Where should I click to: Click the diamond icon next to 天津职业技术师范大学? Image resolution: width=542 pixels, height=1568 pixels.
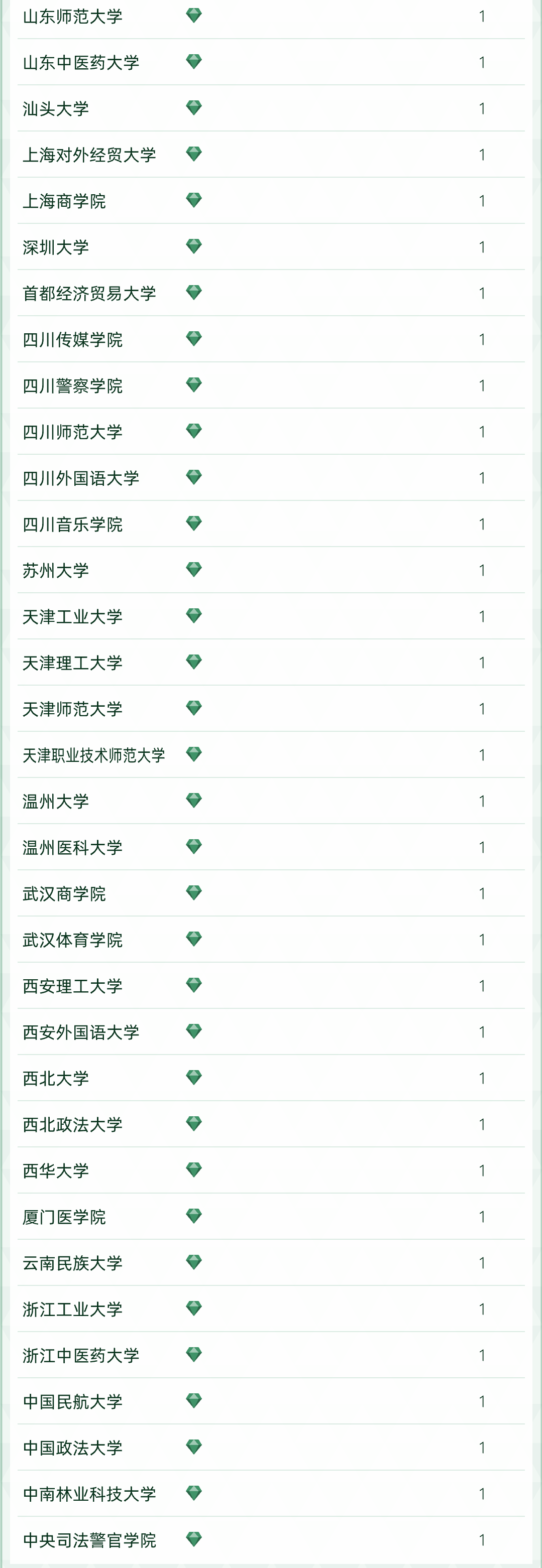tap(194, 755)
